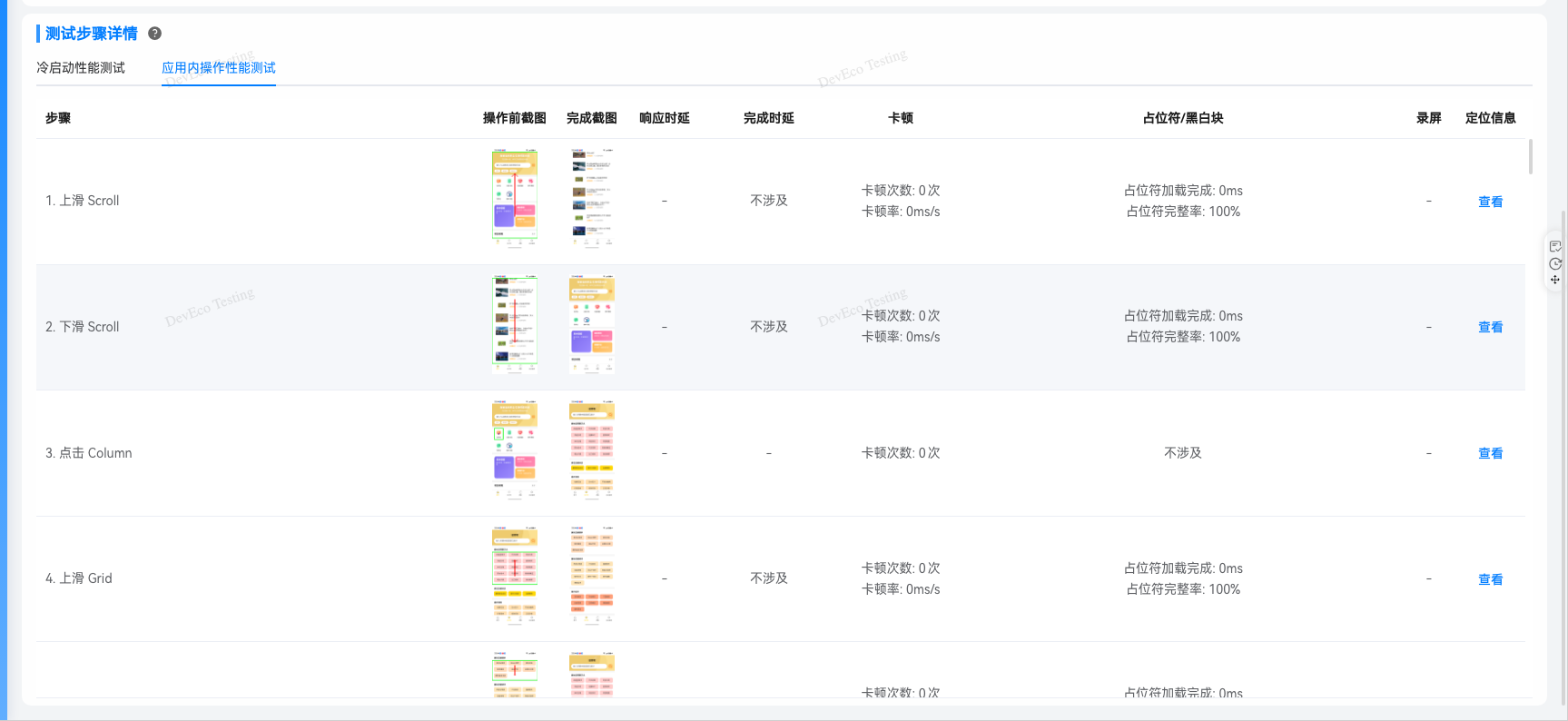This screenshot has height=721, width=1568.
Task: View before-operation screenshot of 上滑 Grid
Action: tap(515, 576)
